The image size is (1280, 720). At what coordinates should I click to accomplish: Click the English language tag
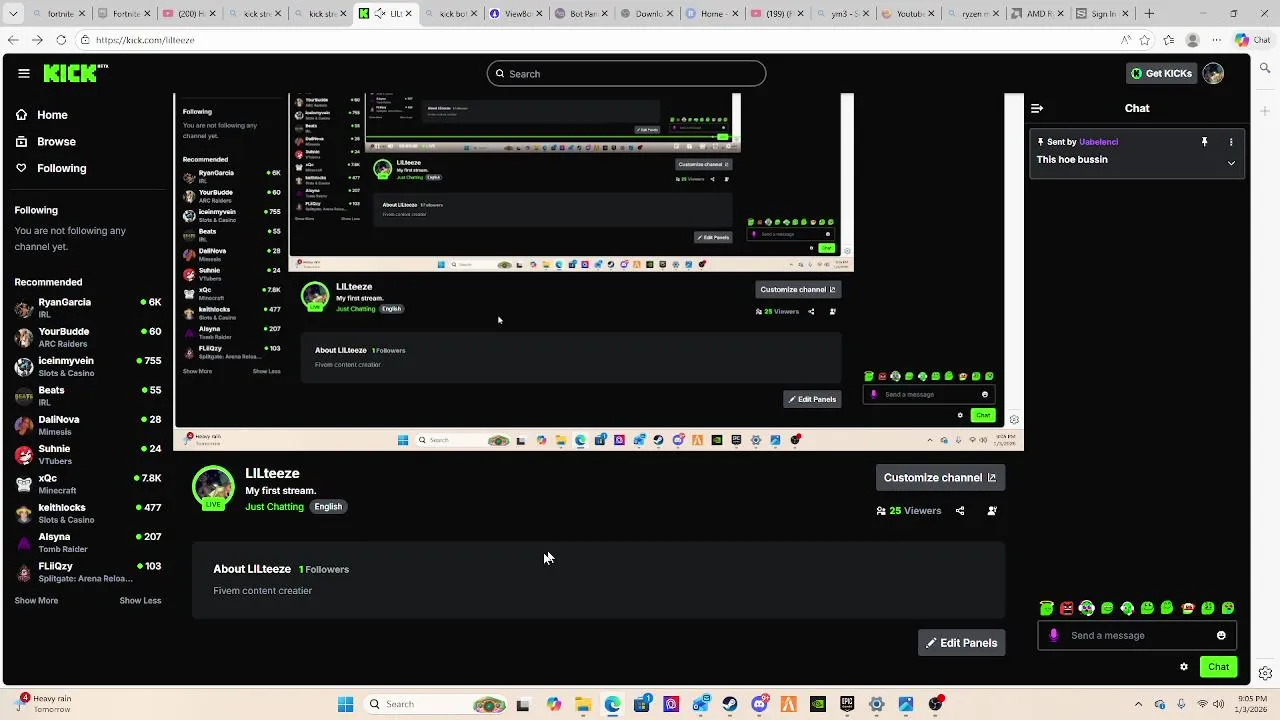pos(328,507)
